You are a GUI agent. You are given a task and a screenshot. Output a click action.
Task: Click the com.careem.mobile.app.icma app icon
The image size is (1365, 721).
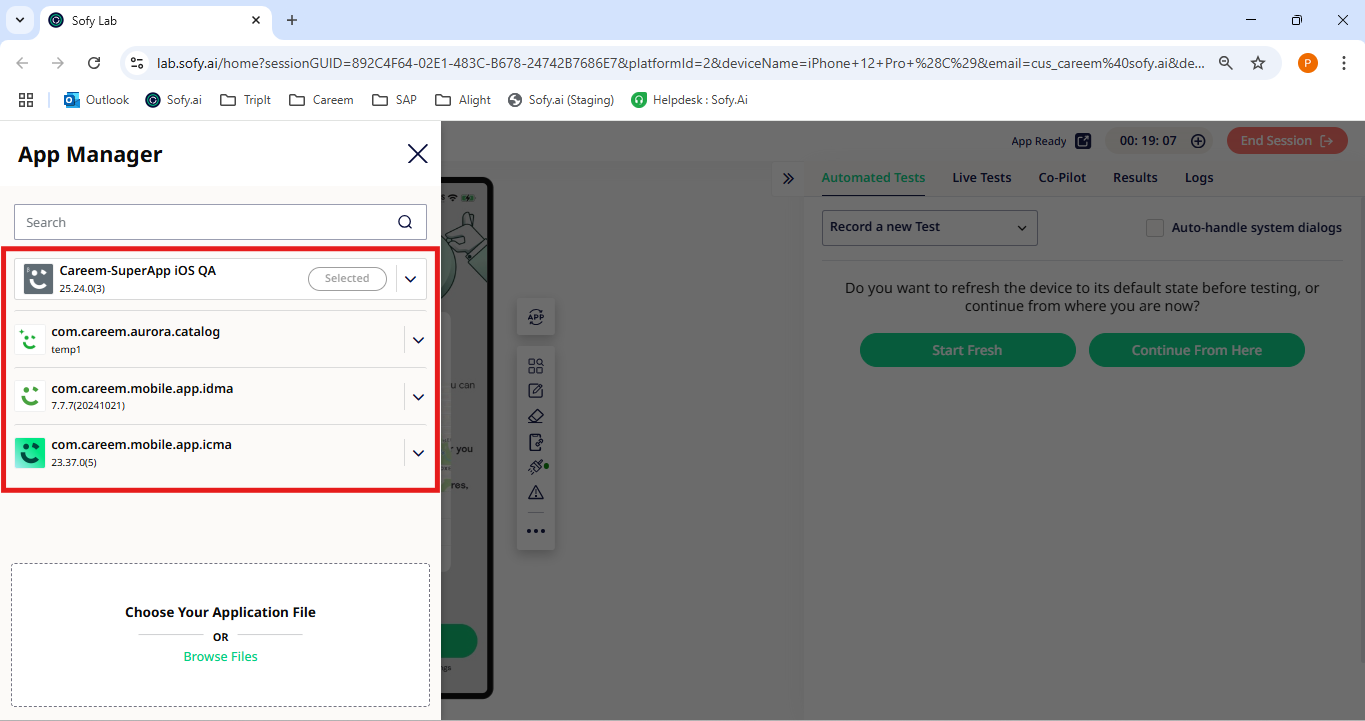click(x=30, y=453)
